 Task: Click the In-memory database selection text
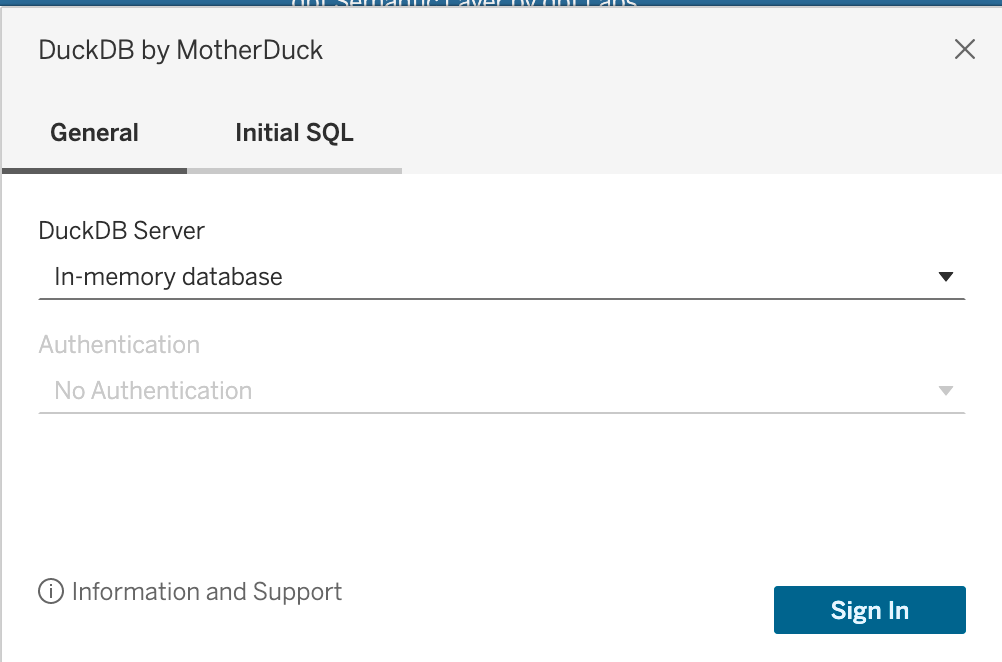(169, 277)
